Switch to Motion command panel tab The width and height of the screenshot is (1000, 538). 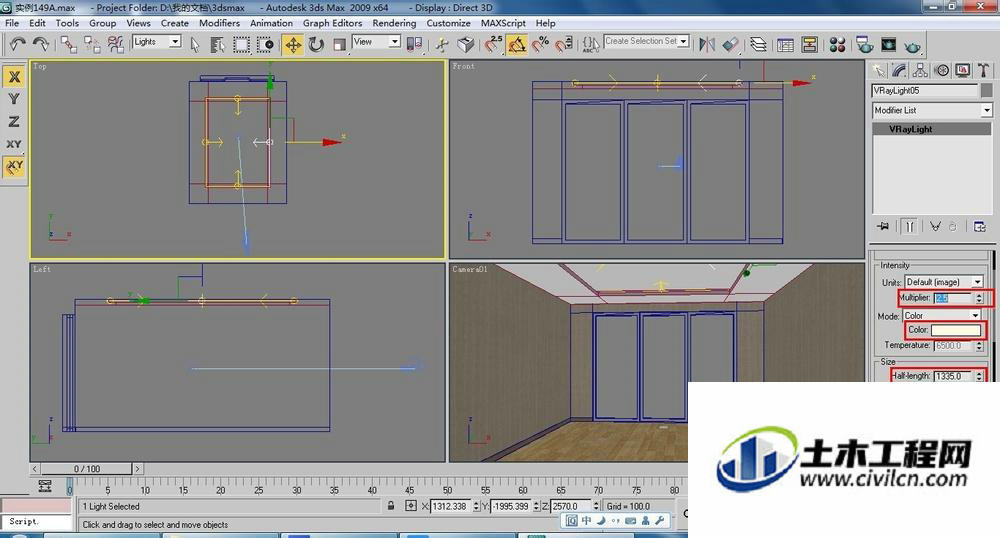coord(942,70)
